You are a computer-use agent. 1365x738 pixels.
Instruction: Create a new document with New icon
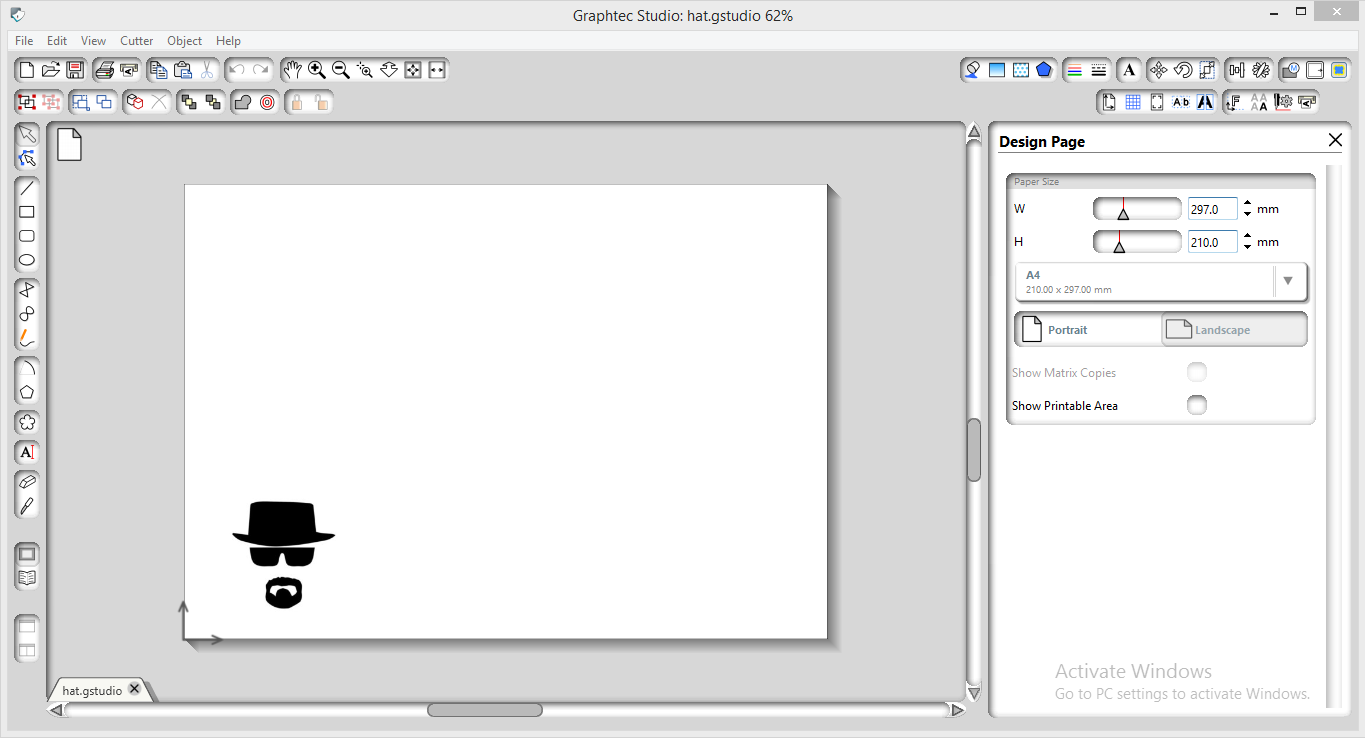pyautogui.click(x=27, y=70)
